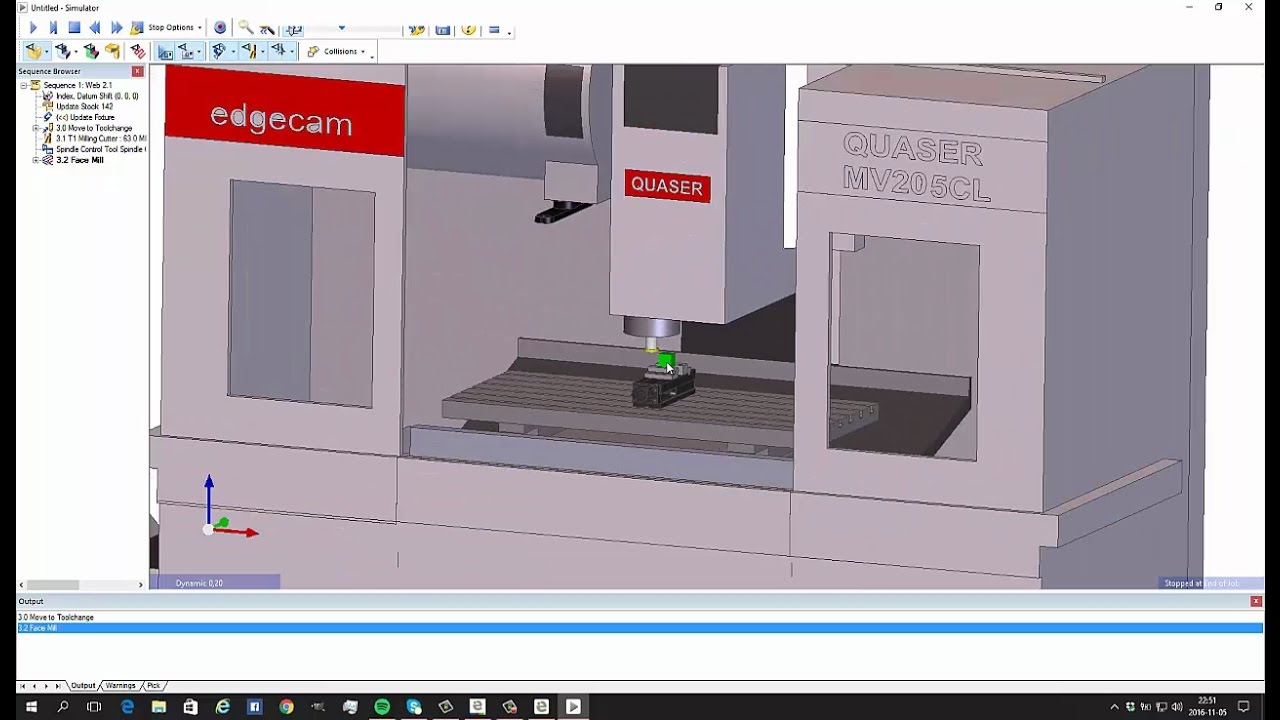This screenshot has width=1280, height=720.
Task: Open File Explorer from the taskbar
Action: (x=158, y=707)
